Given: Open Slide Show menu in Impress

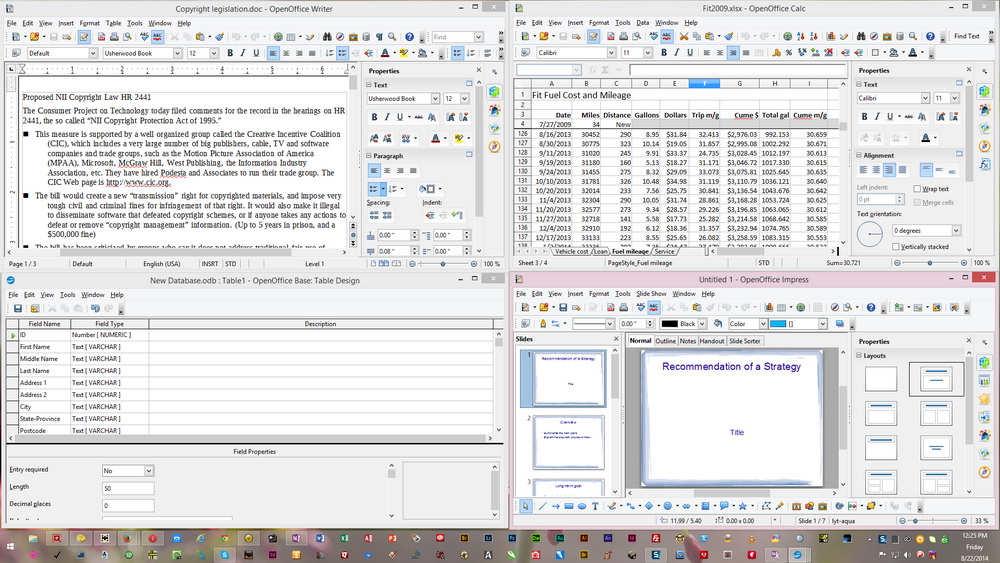Looking at the screenshot, I should (651, 294).
